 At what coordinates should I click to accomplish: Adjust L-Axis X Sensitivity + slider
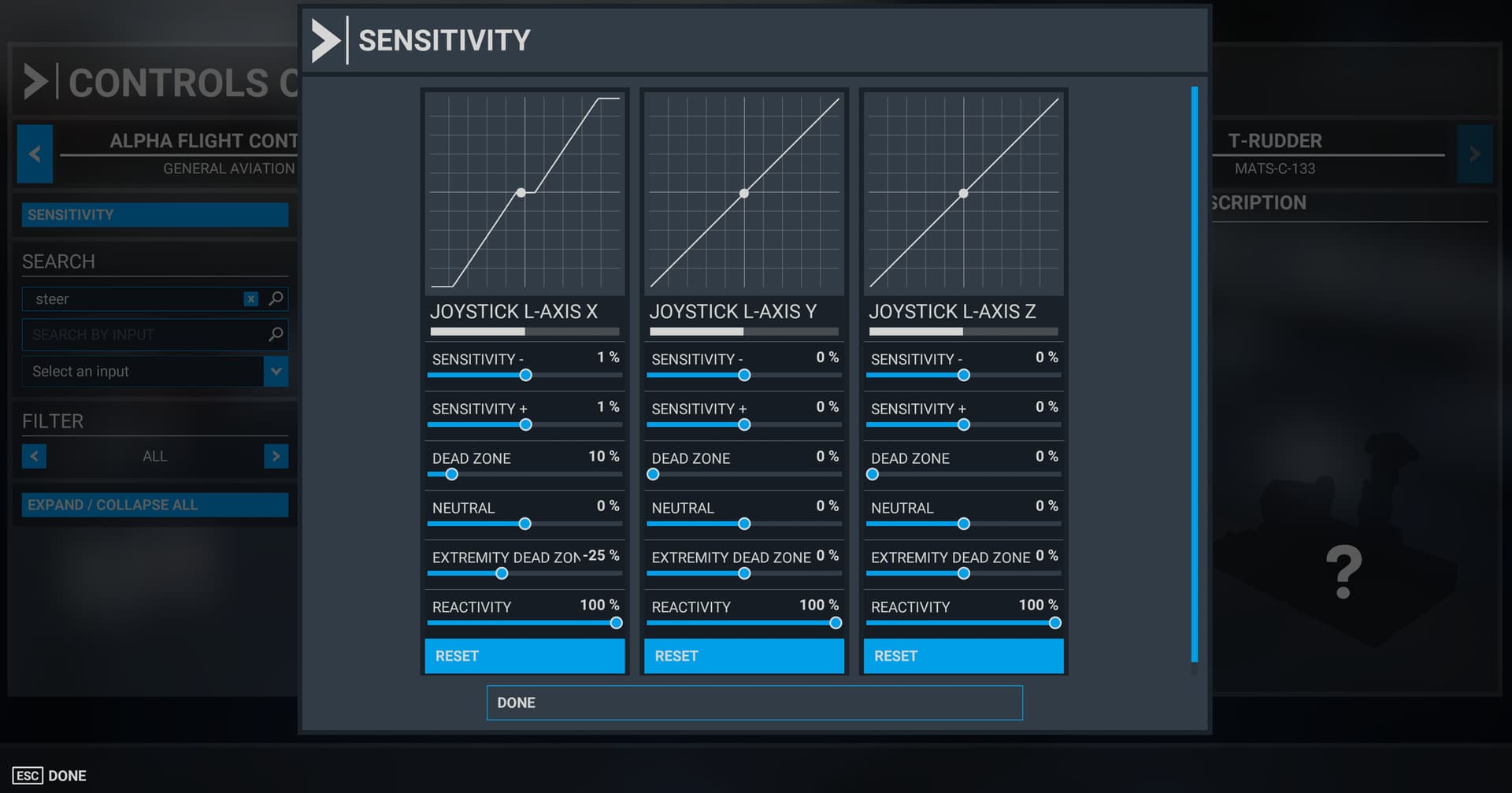526,425
